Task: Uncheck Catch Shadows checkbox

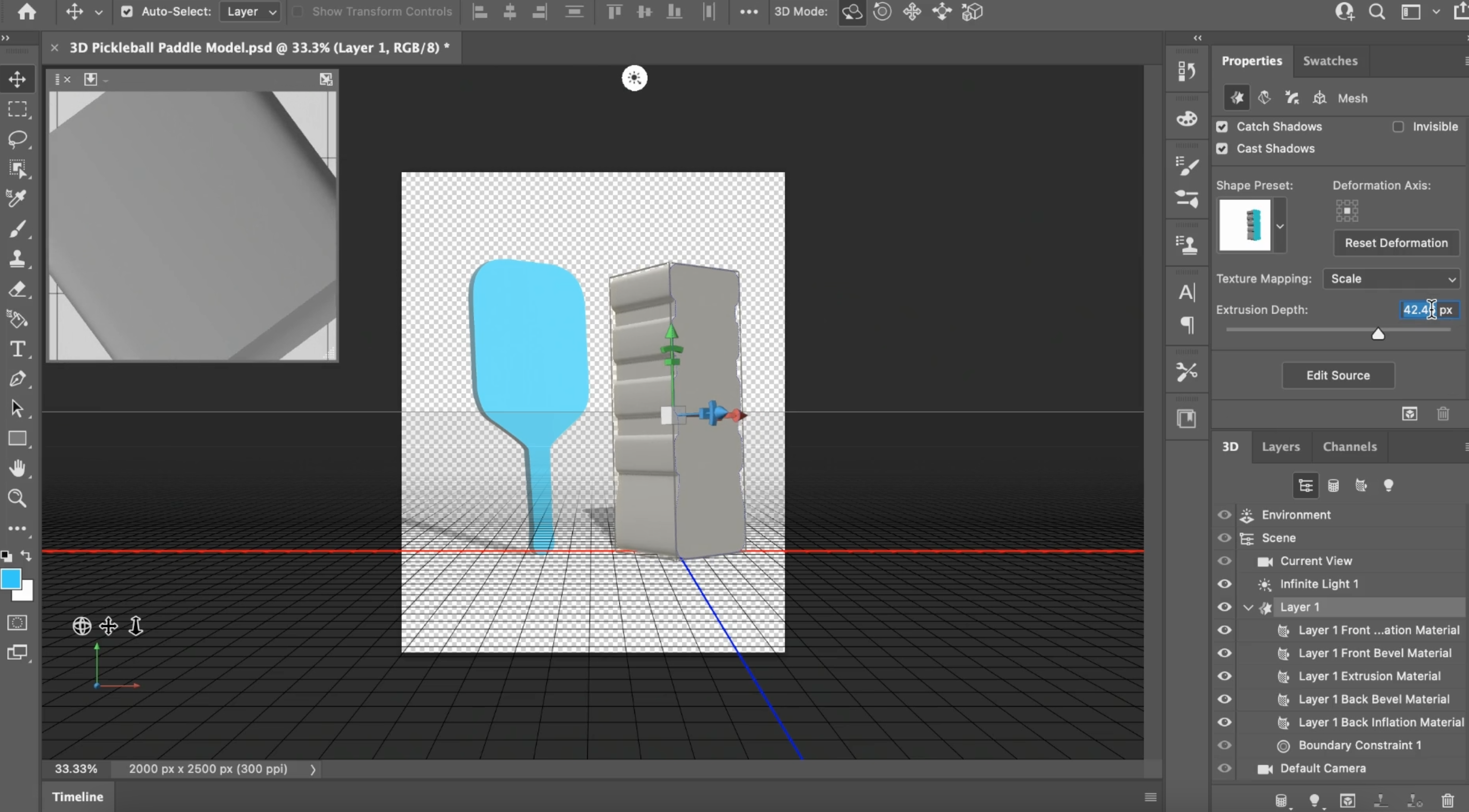Action: pyautogui.click(x=1222, y=127)
